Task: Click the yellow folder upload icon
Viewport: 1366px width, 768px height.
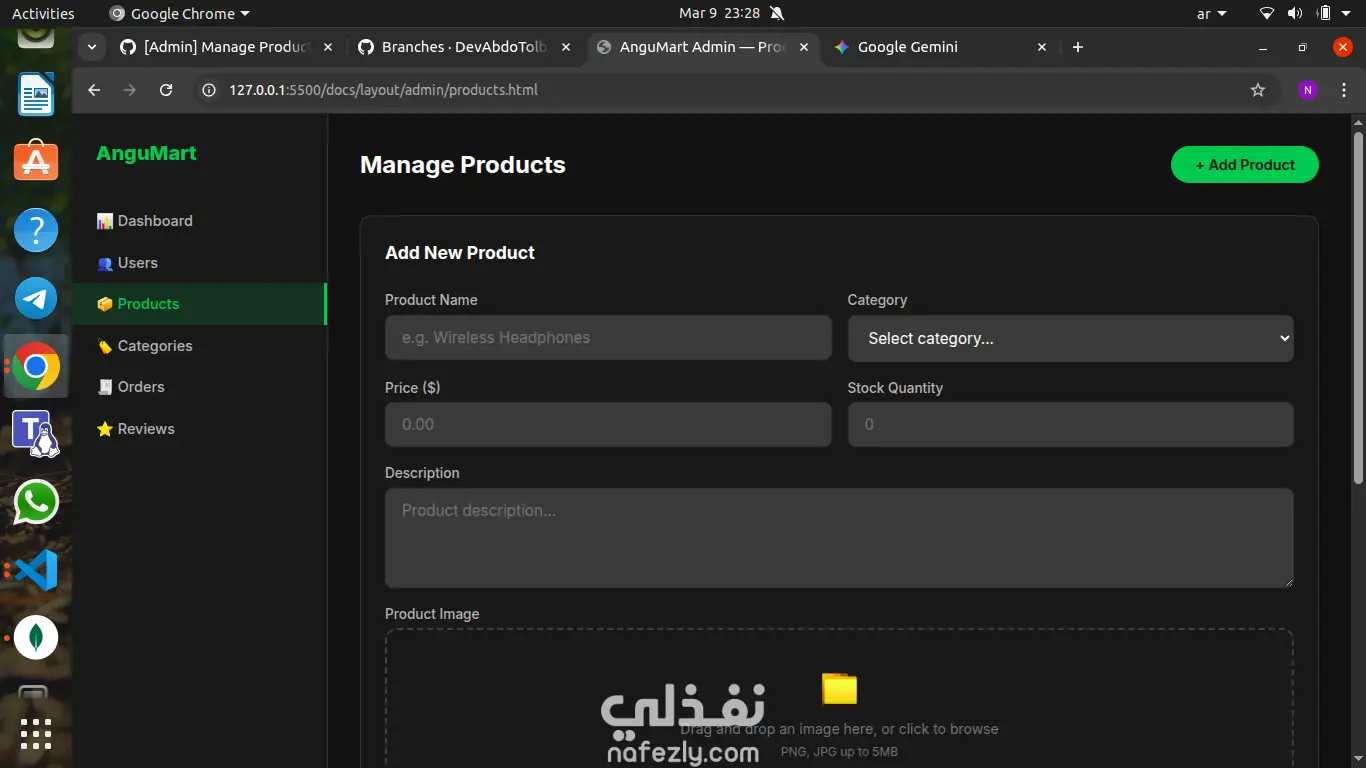Action: click(x=839, y=689)
